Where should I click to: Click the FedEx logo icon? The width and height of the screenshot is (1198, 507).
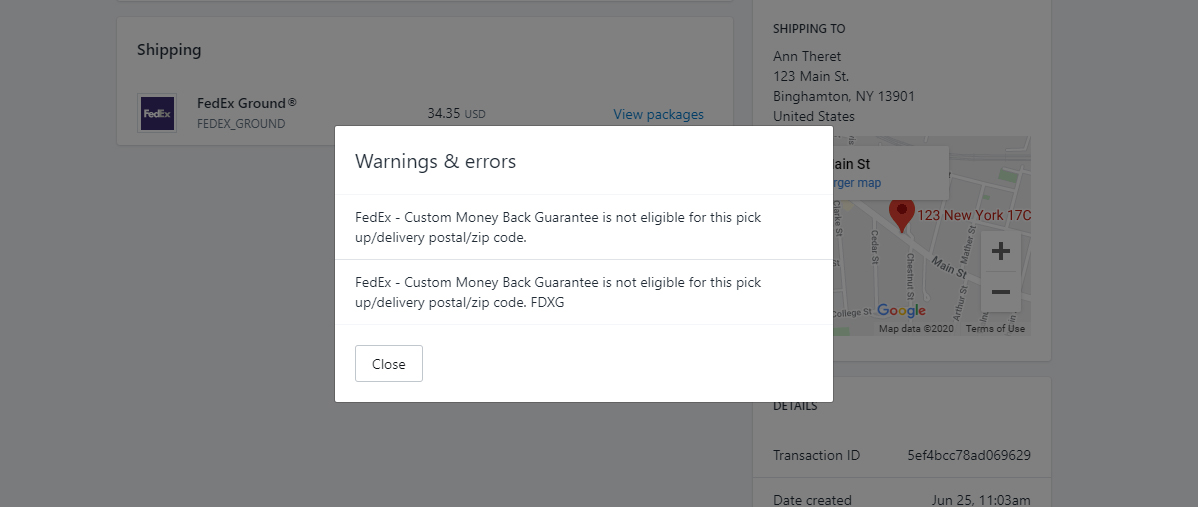[157, 114]
